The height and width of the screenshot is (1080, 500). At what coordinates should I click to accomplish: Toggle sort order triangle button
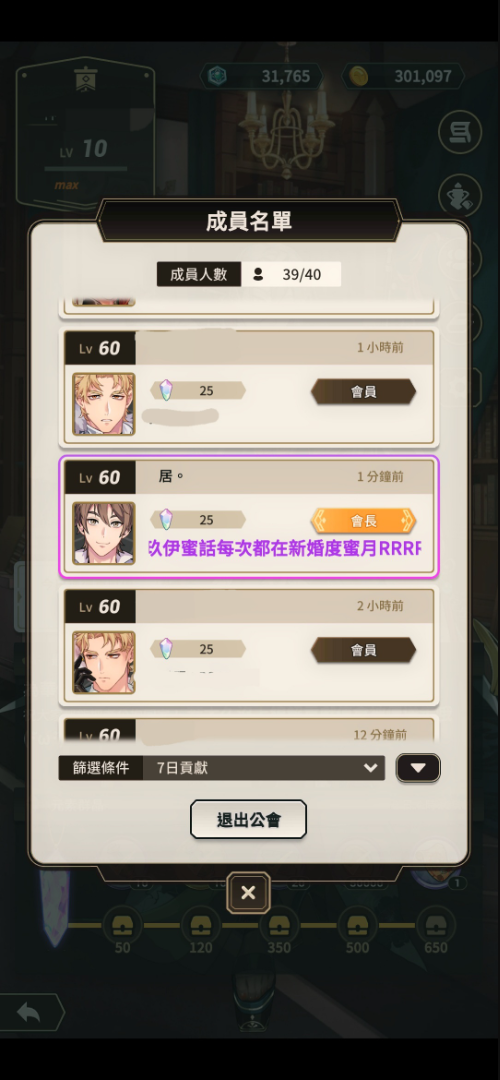click(418, 768)
